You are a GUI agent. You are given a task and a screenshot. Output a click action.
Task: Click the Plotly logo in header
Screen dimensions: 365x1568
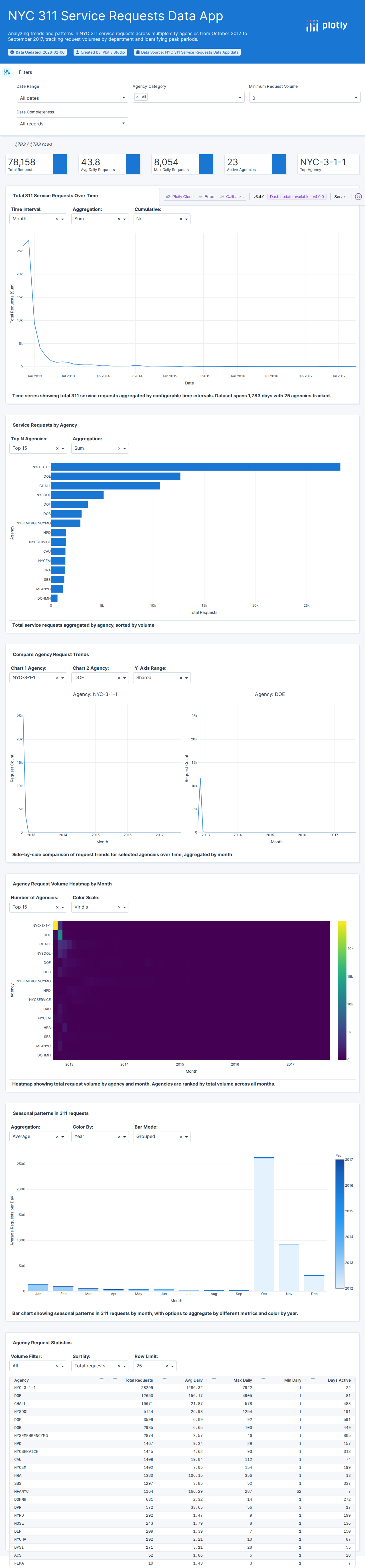(327, 26)
